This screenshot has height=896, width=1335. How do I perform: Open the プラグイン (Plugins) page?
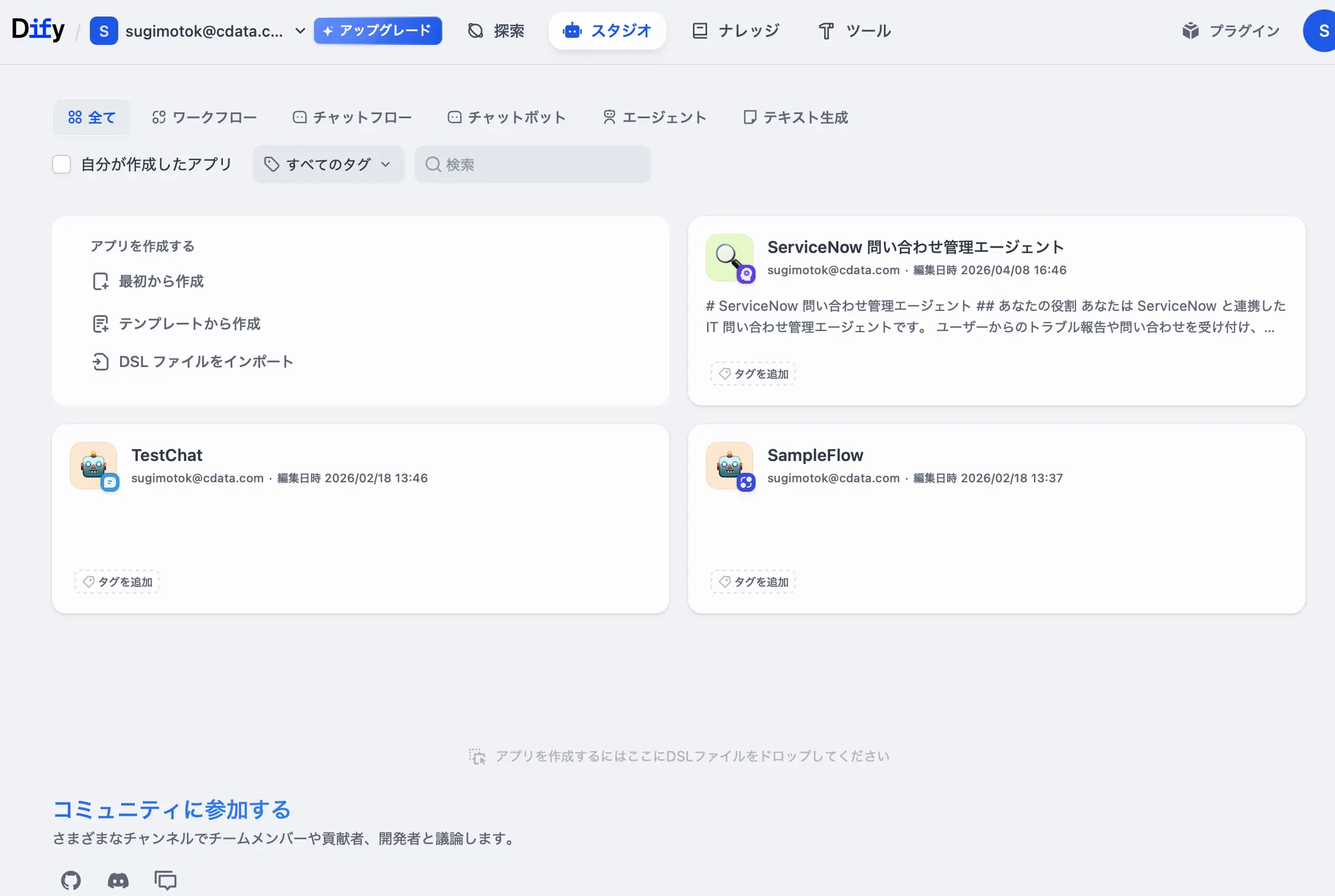click(x=1229, y=31)
